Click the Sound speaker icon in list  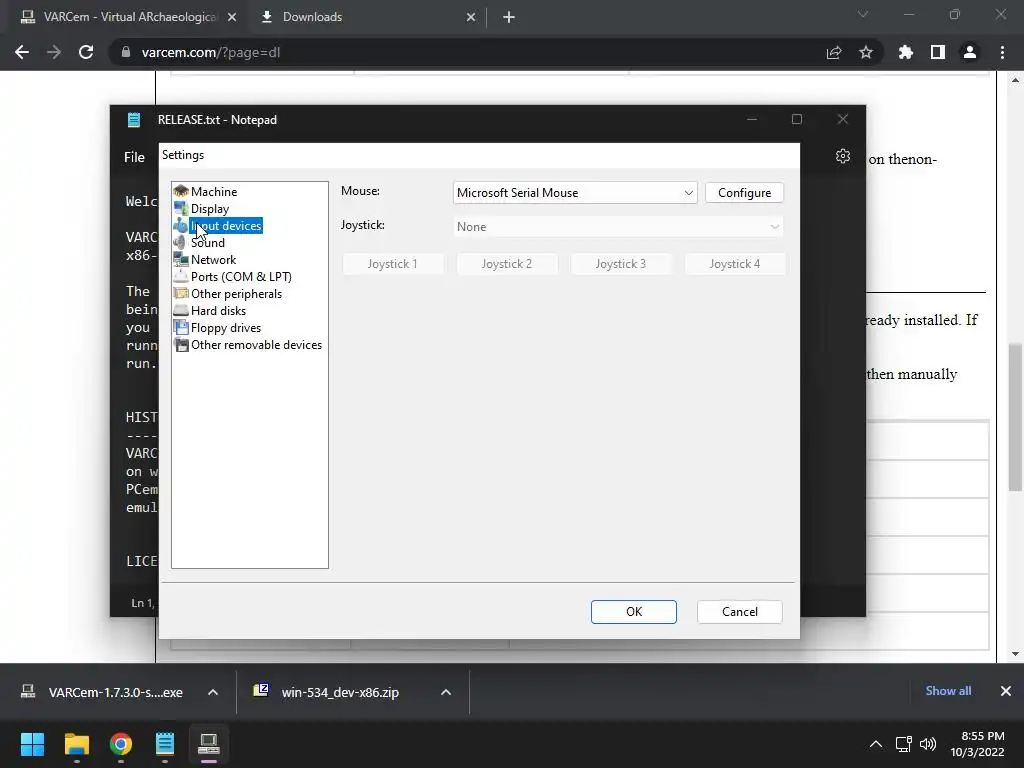pyautogui.click(x=181, y=242)
